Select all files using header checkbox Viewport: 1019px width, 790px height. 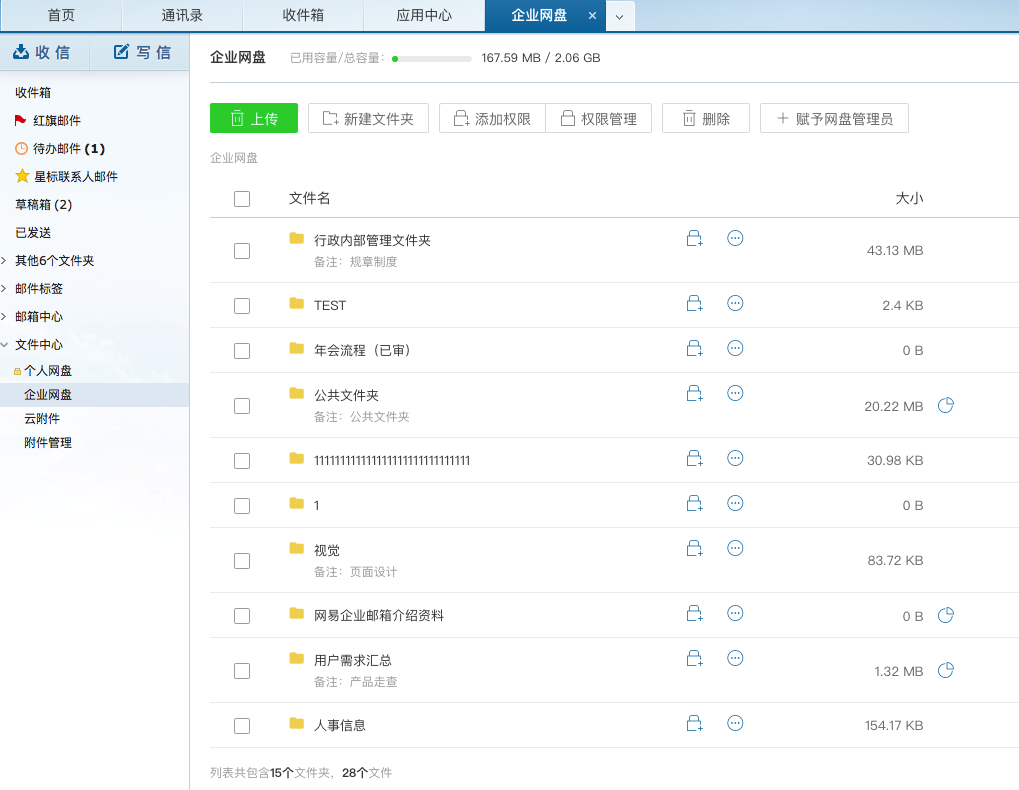242,199
